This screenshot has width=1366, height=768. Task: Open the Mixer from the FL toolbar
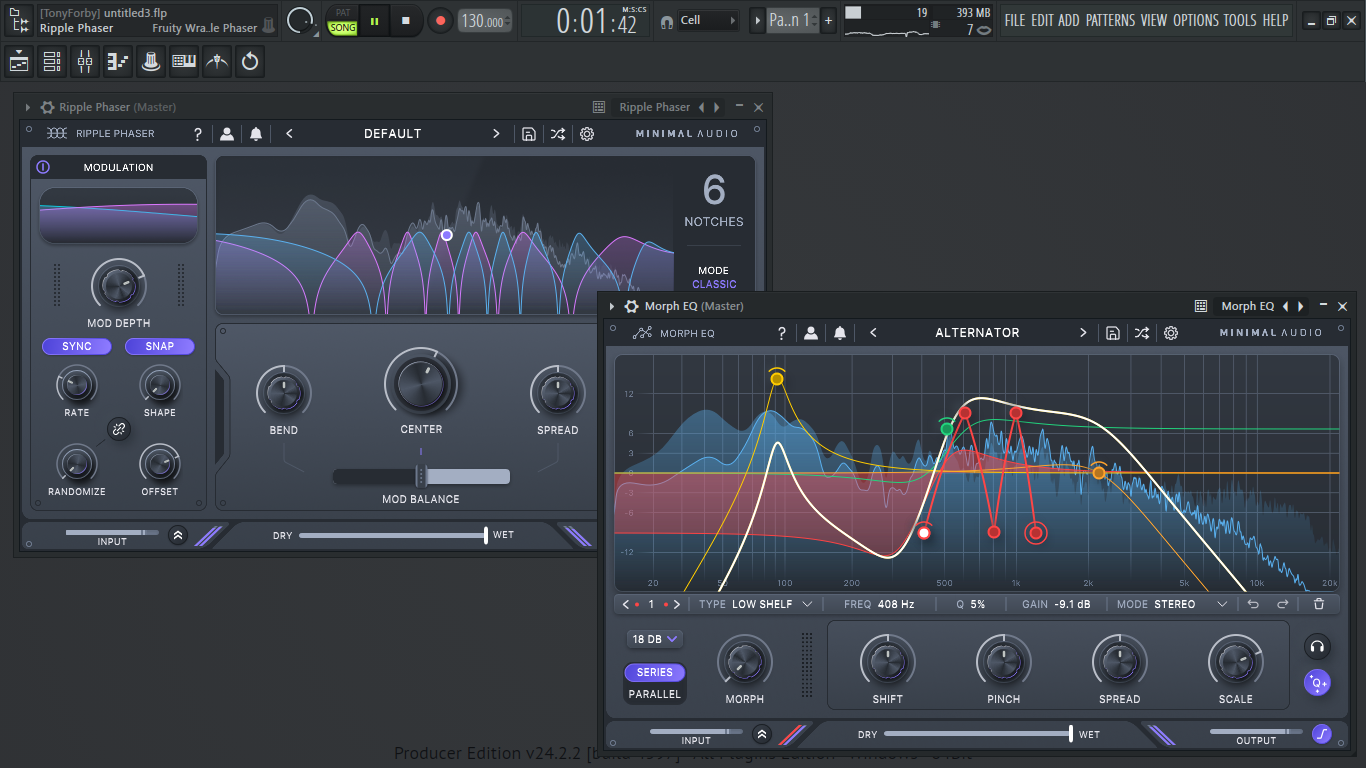[85, 62]
